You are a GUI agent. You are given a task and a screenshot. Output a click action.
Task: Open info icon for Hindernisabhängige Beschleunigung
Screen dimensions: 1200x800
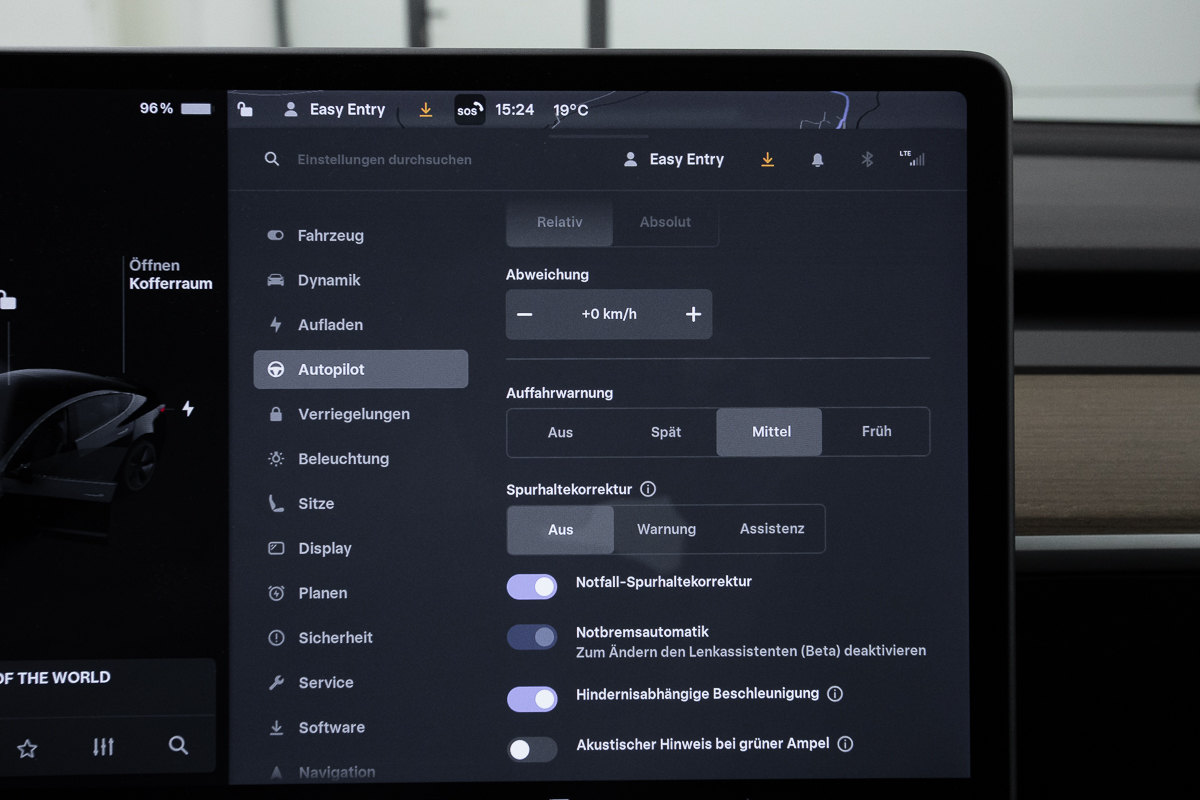point(835,693)
